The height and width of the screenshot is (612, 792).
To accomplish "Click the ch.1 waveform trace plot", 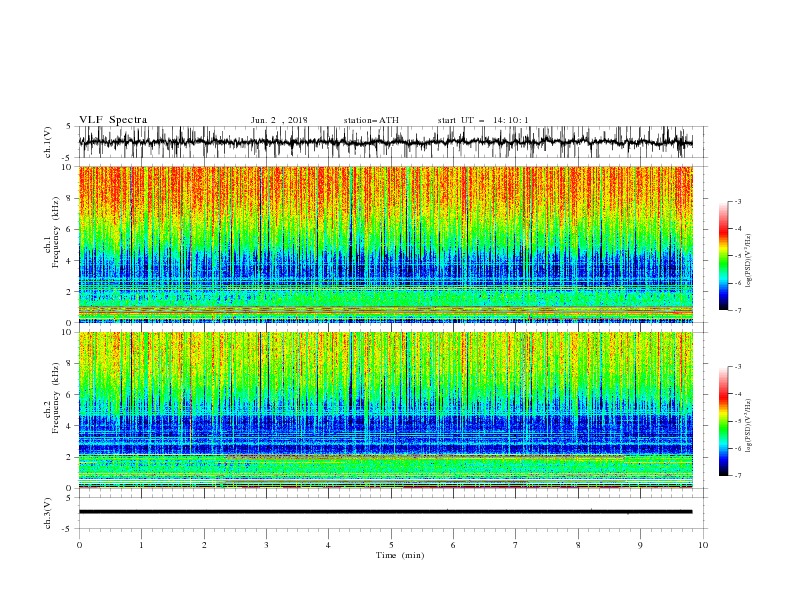I will point(386,142).
